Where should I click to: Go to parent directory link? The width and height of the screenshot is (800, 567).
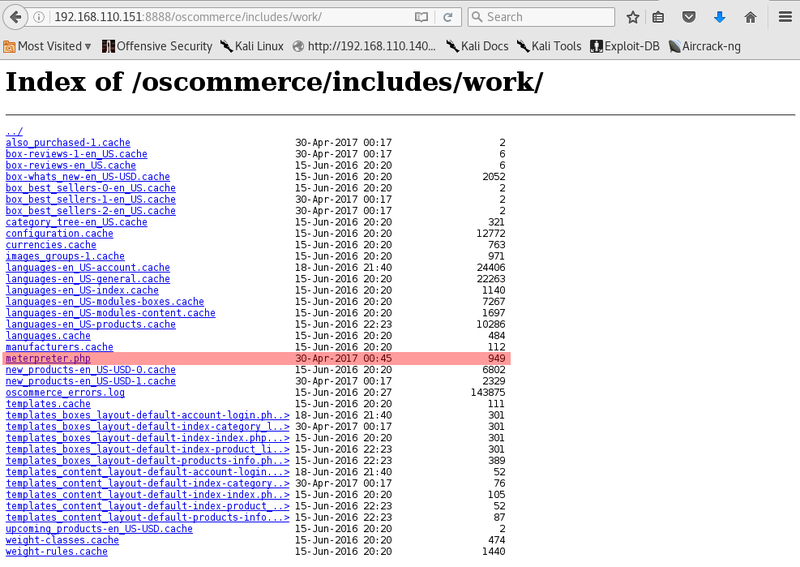tap(14, 132)
